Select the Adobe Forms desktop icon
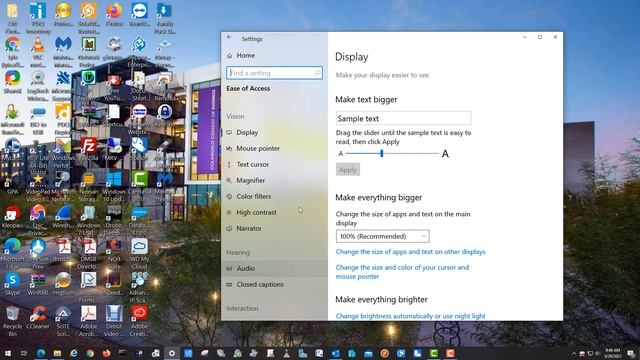This screenshot has height=360, width=640. [89, 288]
